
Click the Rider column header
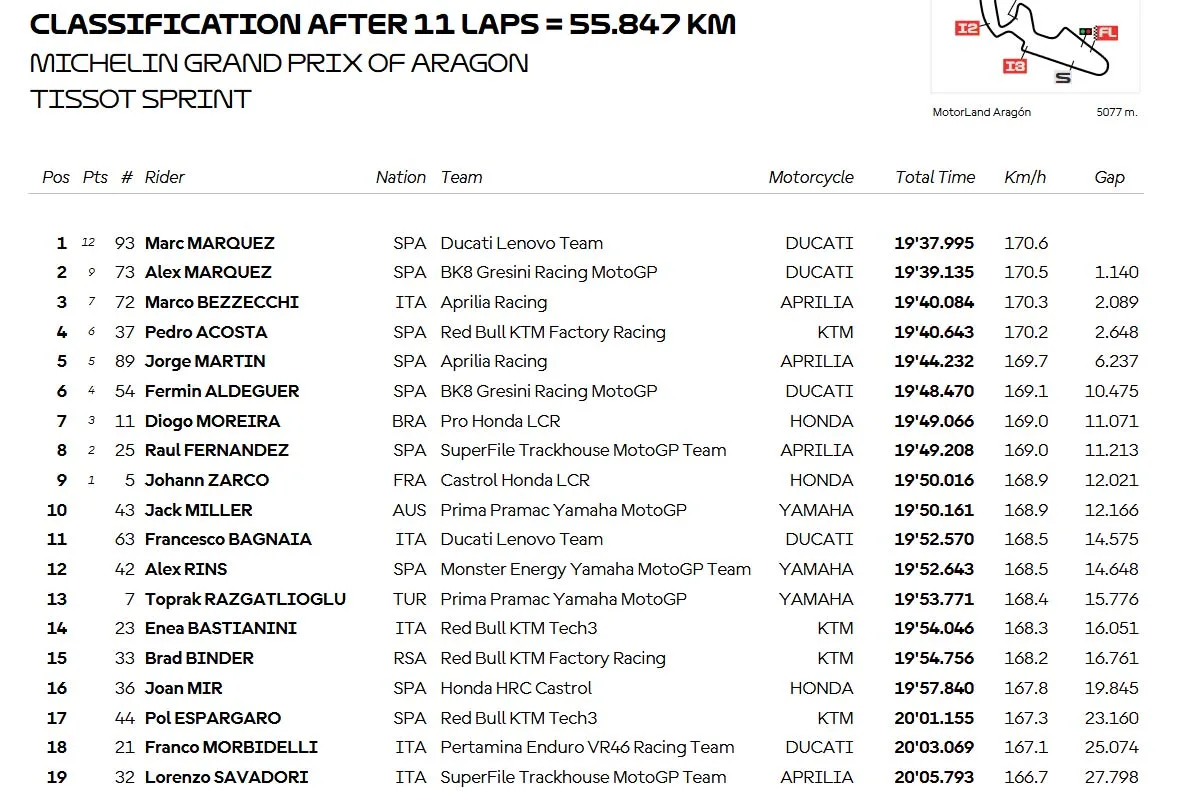[x=164, y=177]
